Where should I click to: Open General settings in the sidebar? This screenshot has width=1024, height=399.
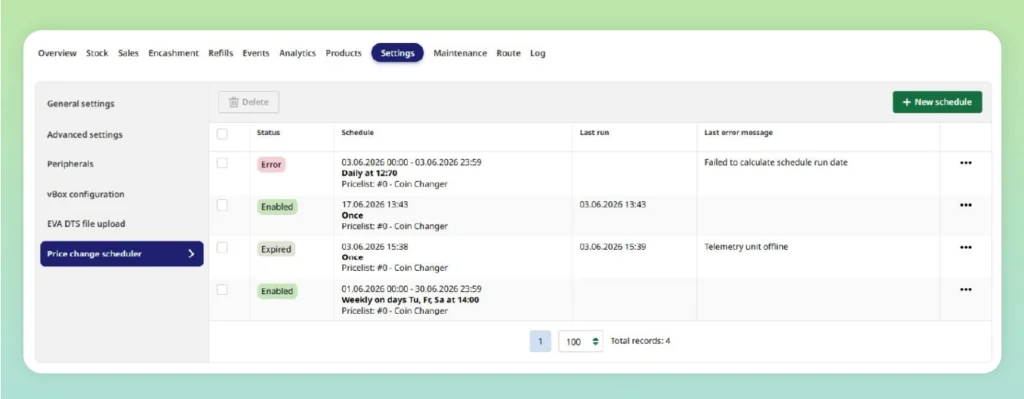(80, 104)
